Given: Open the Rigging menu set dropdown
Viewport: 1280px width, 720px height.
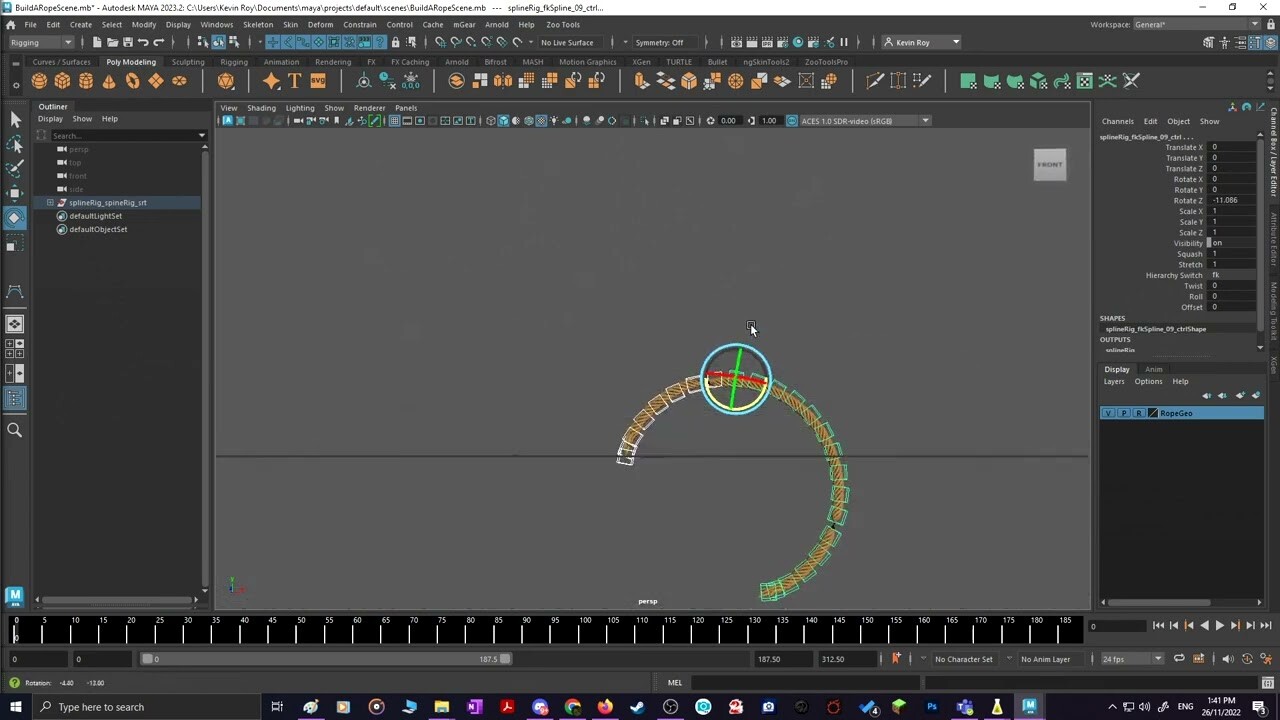Looking at the screenshot, I should [41, 42].
